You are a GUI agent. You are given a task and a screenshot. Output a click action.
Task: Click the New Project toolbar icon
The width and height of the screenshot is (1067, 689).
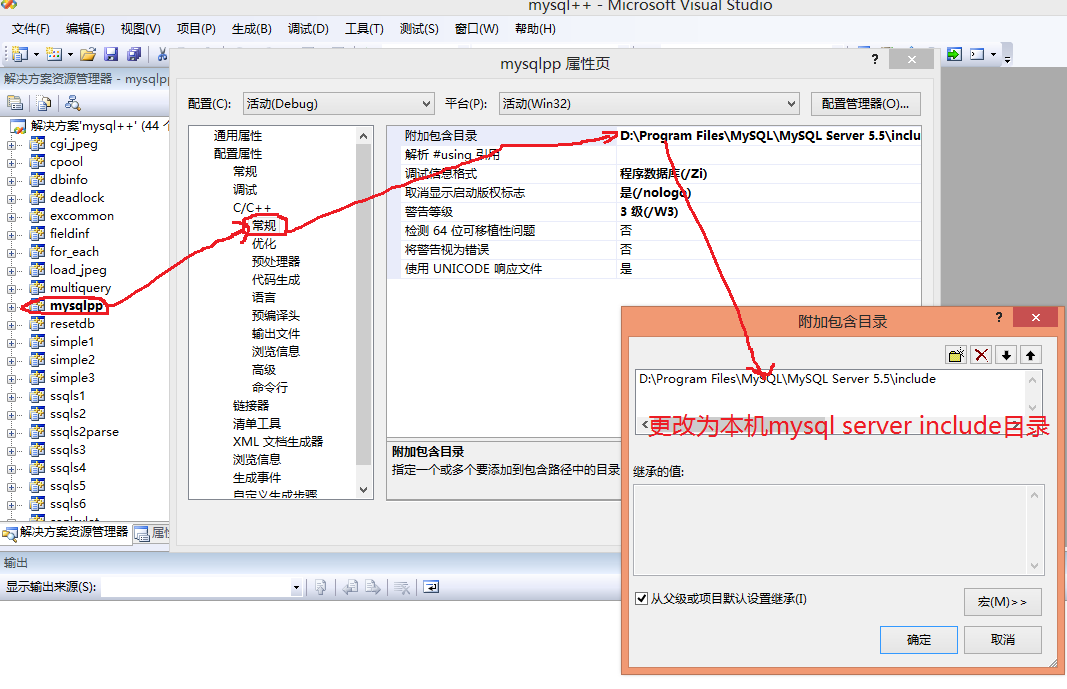pos(20,54)
